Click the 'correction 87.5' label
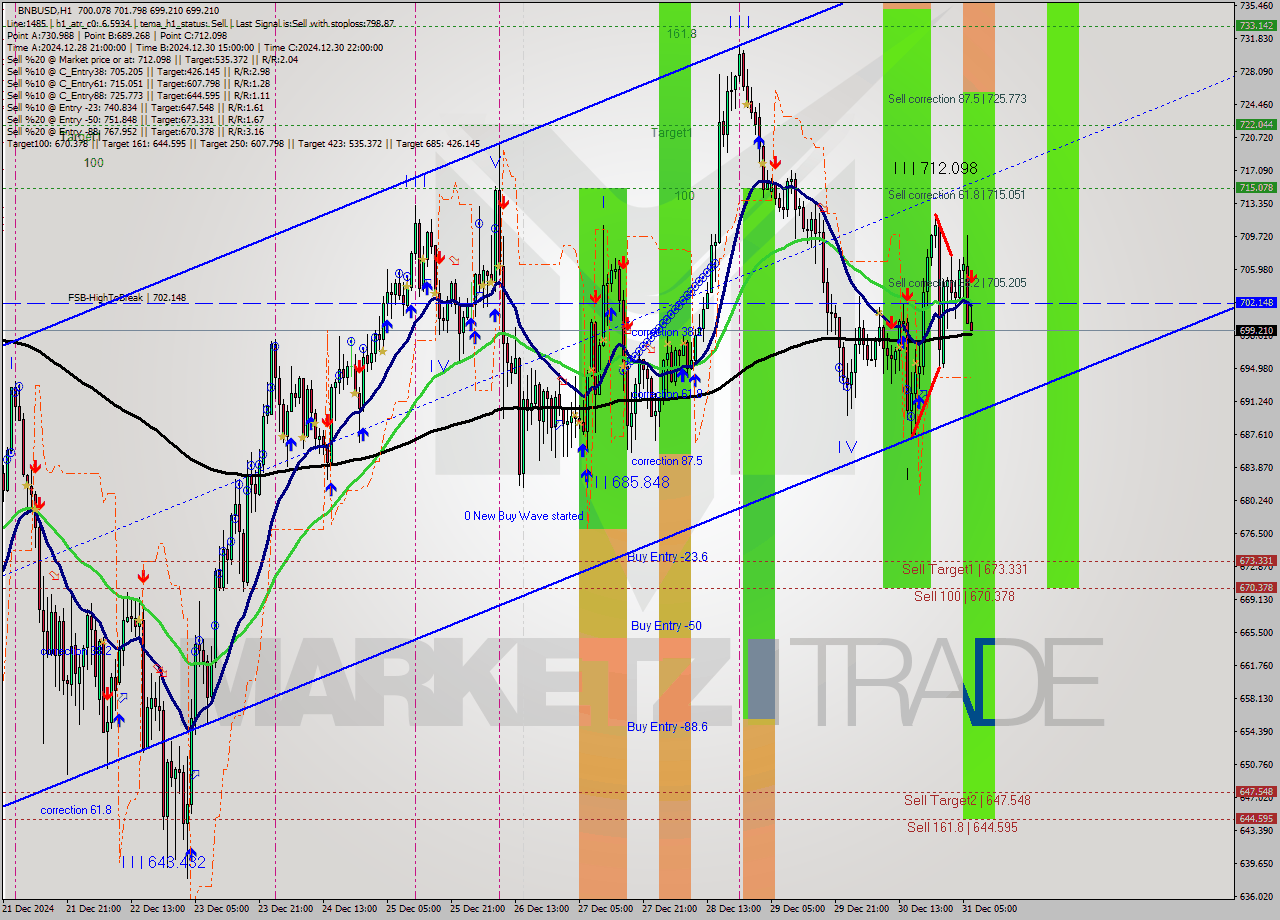Viewport: 1280px width, 920px height. 667,461
